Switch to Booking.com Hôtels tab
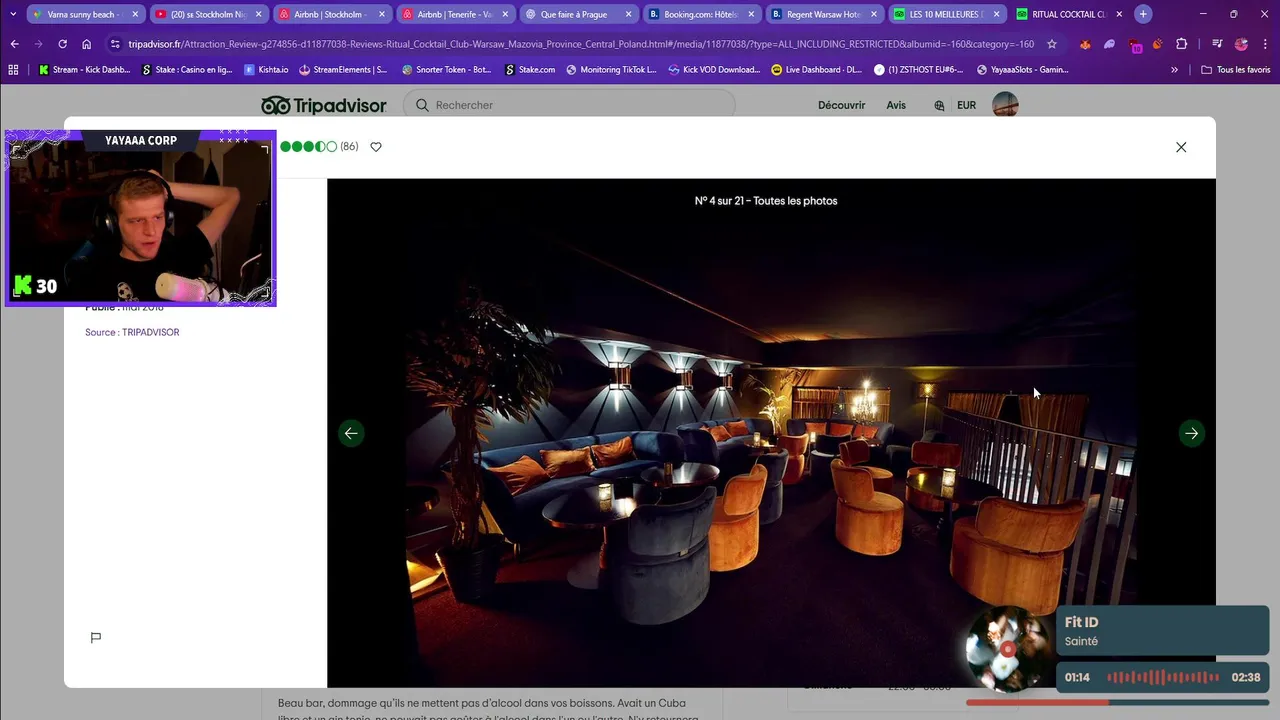The image size is (1280, 720). pyautogui.click(x=701, y=14)
